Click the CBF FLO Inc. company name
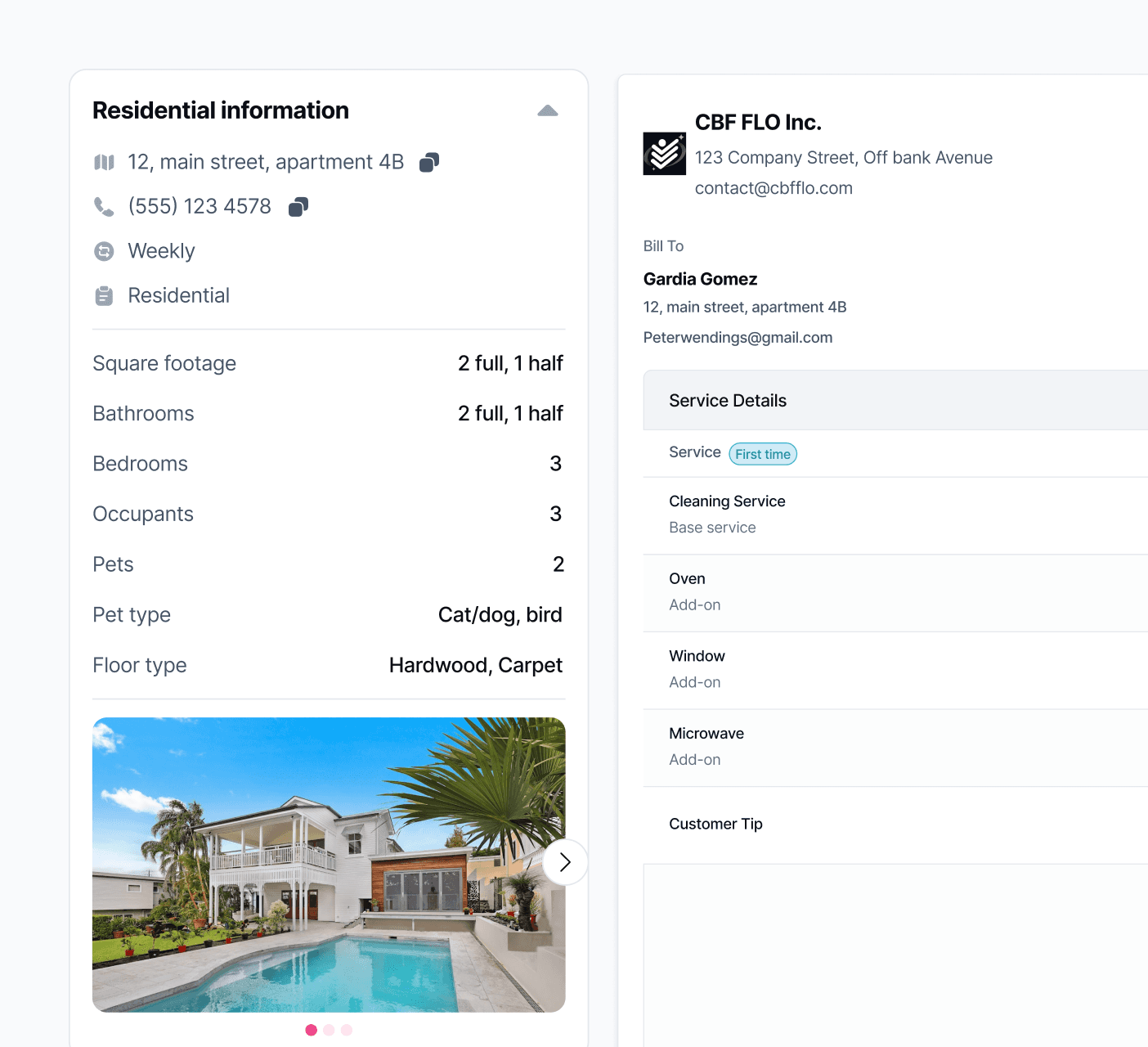 [x=758, y=123]
